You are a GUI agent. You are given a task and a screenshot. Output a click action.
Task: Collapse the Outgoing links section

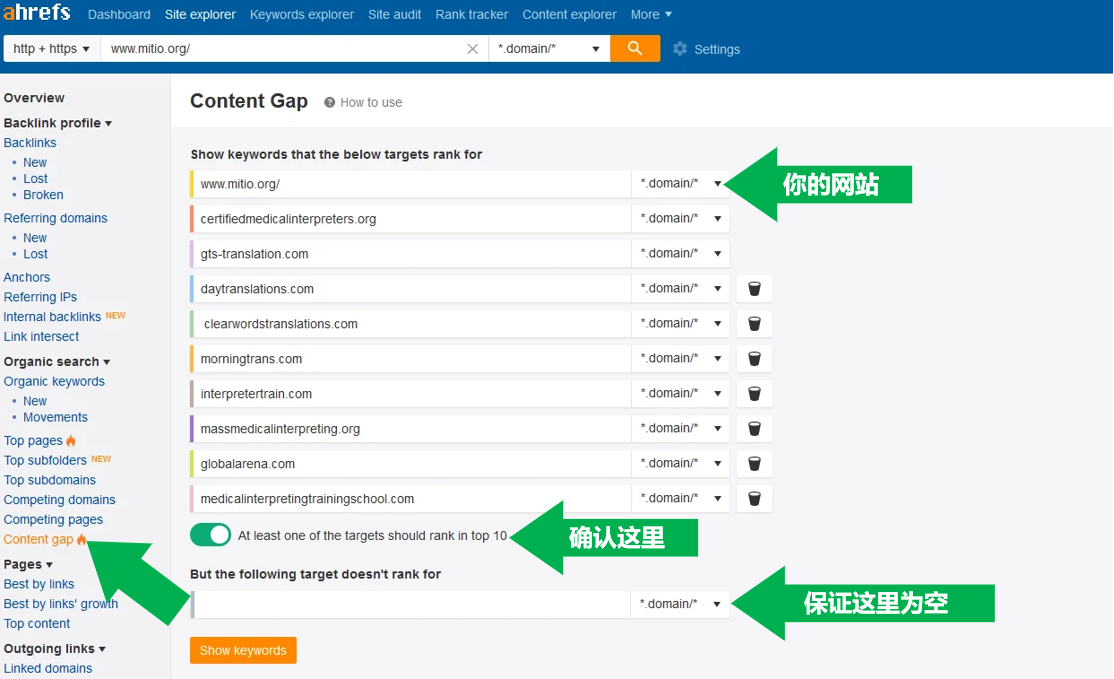pyautogui.click(x=55, y=648)
